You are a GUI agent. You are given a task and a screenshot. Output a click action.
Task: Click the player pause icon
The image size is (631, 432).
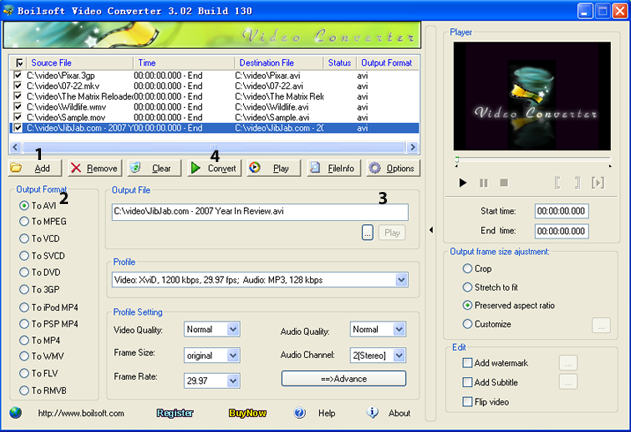483,183
